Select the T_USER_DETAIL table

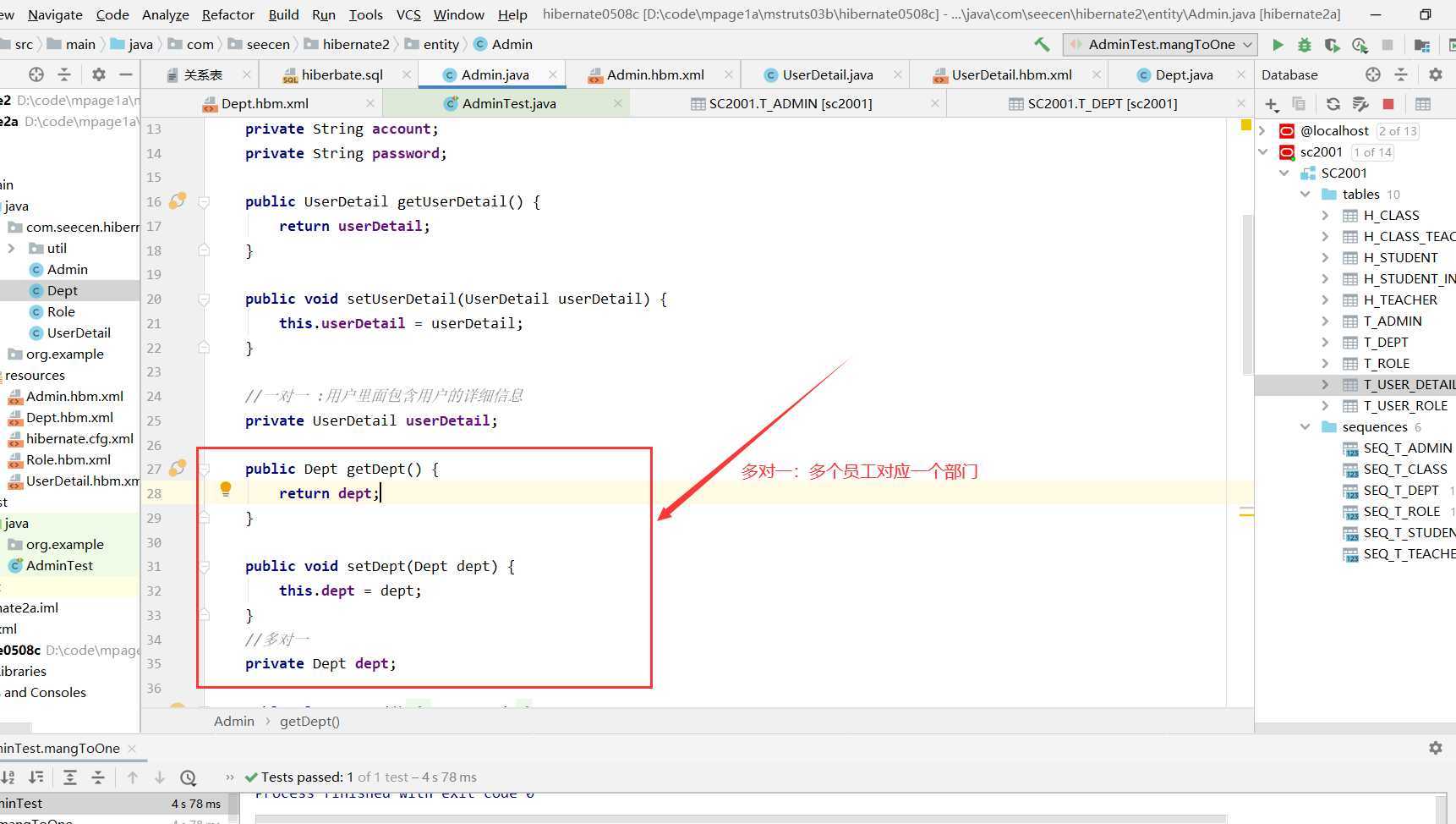[1409, 384]
